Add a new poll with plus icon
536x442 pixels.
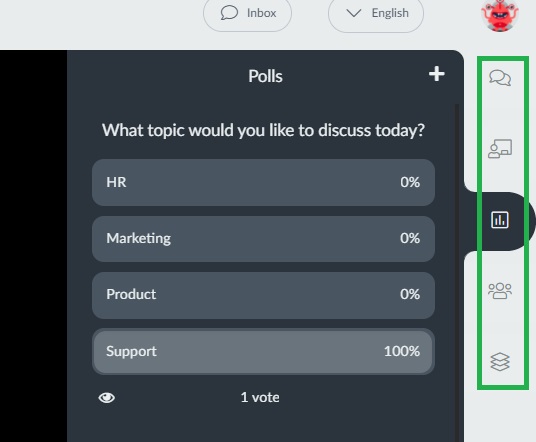tap(437, 74)
